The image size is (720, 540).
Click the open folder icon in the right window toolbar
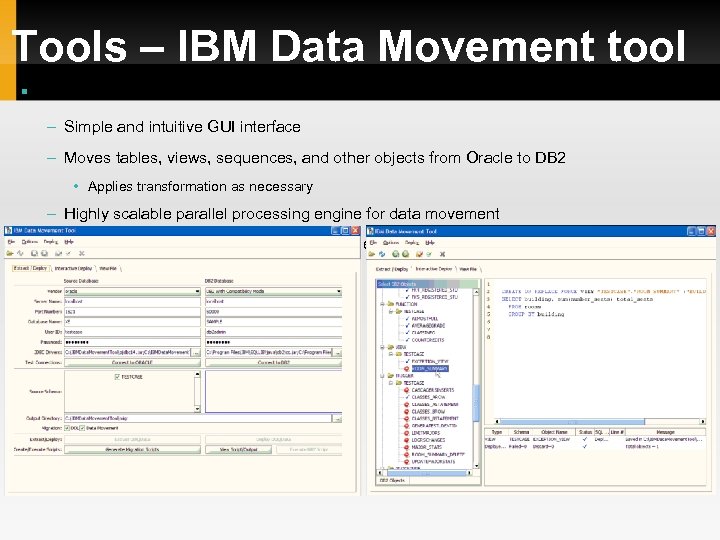(371, 254)
